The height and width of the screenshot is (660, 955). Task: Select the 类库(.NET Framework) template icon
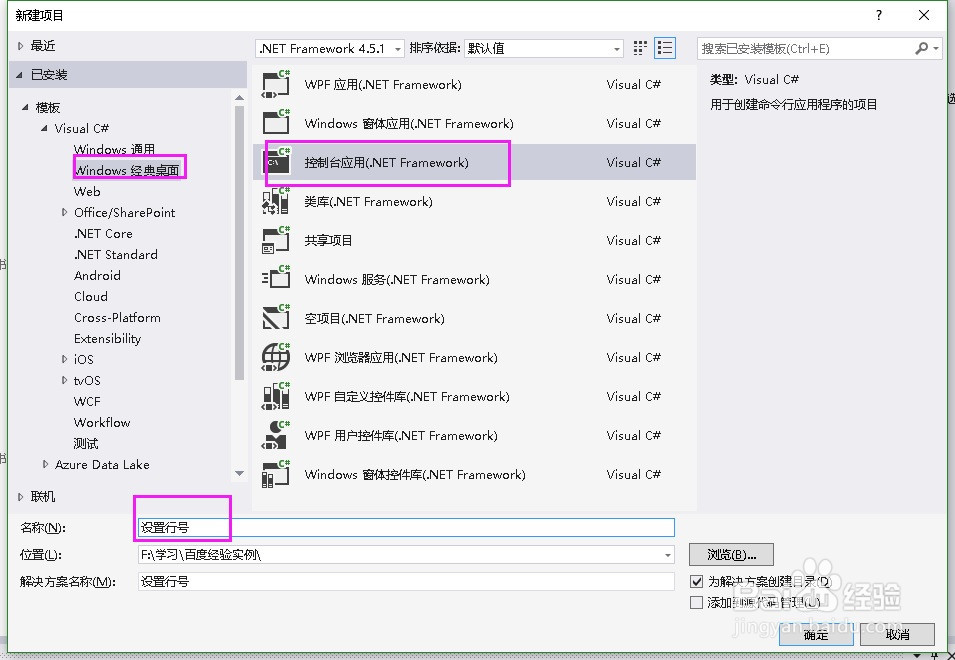click(x=276, y=201)
